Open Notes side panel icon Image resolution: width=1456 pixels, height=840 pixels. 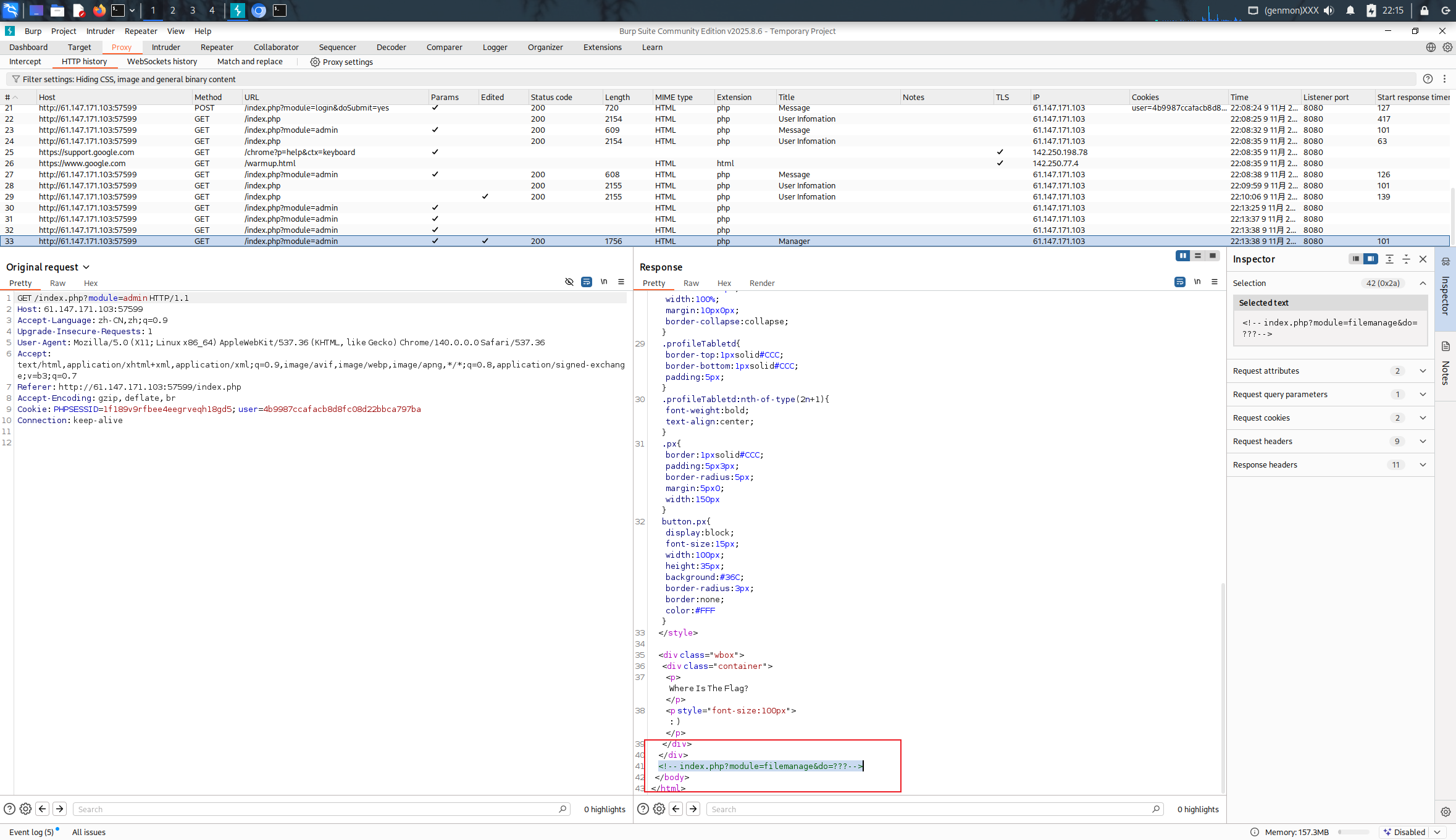1446,346
